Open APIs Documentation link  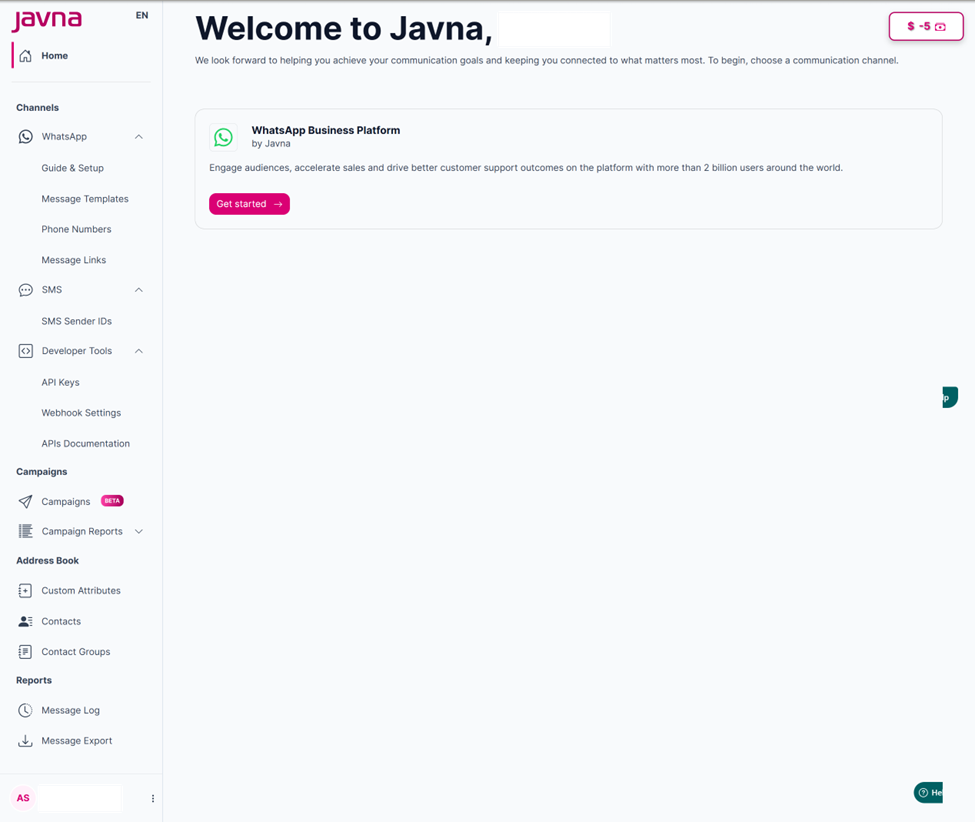(x=86, y=443)
